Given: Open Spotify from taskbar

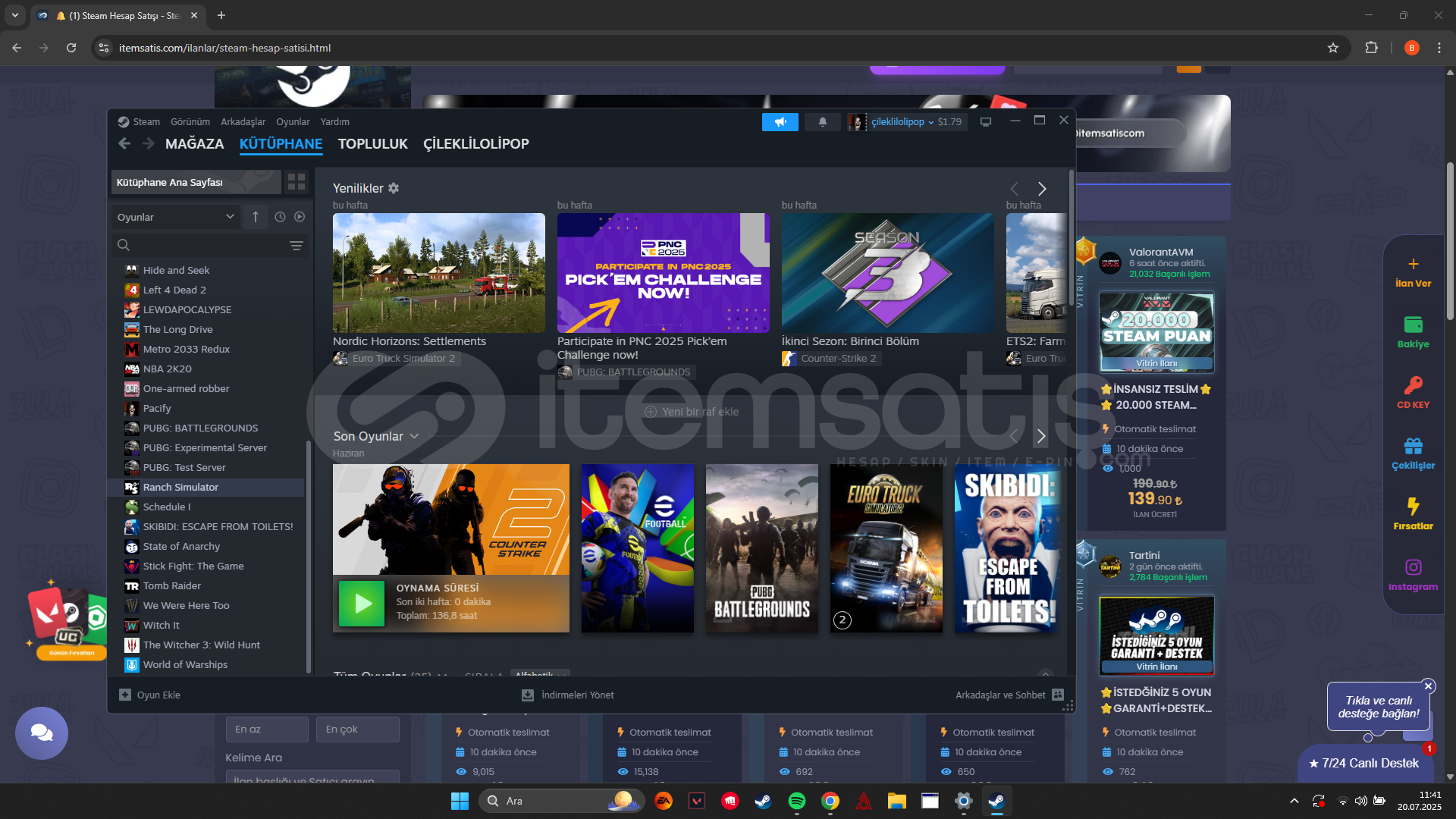Looking at the screenshot, I should [797, 801].
